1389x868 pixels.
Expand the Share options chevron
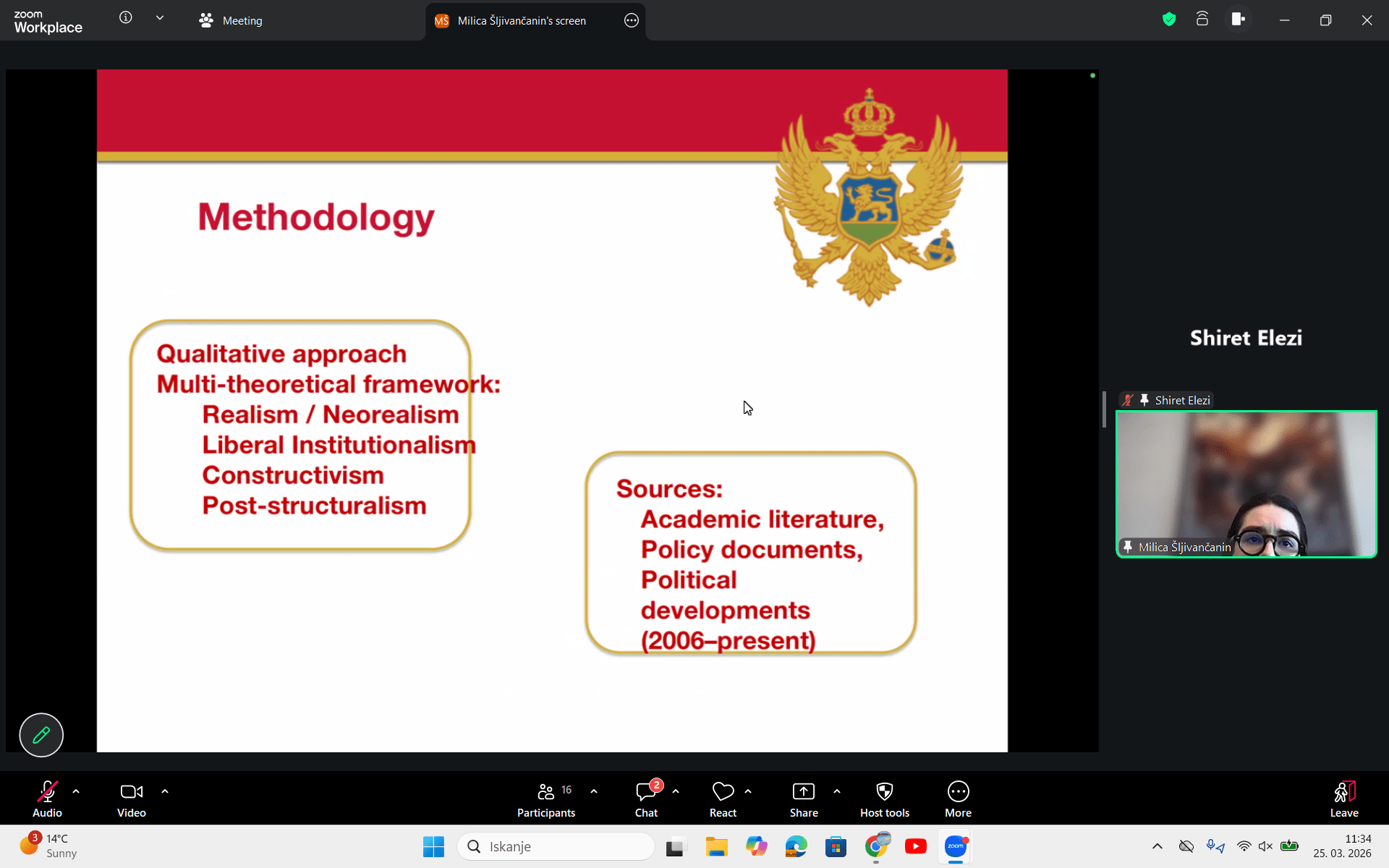click(837, 791)
